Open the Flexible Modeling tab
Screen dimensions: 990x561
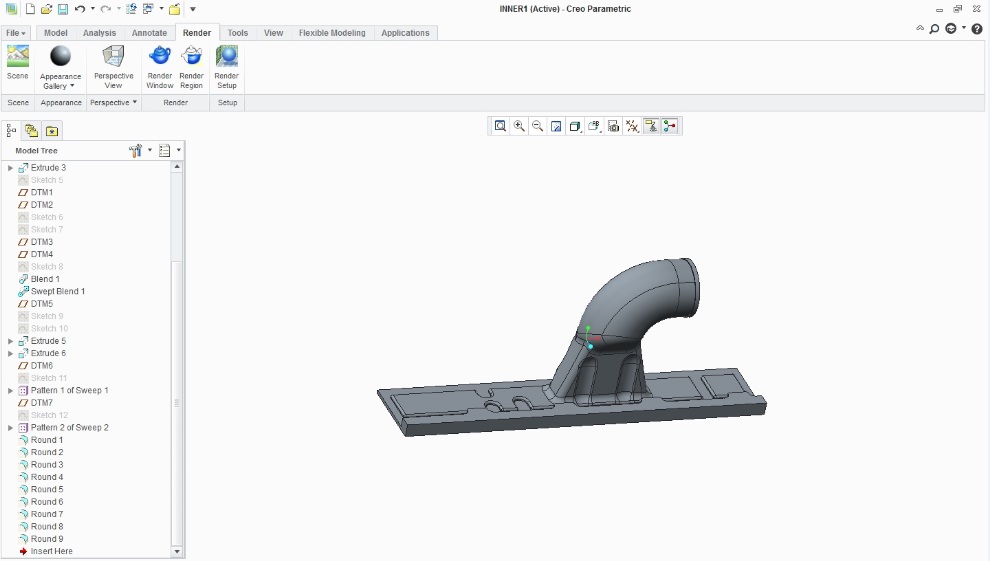[x=332, y=33]
